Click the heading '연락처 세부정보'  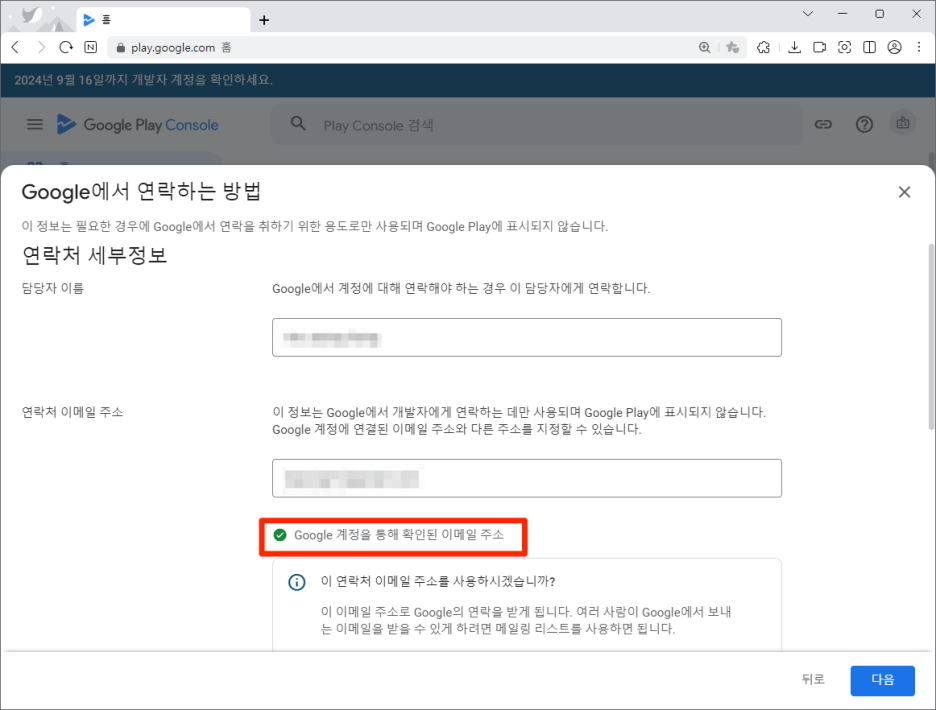[94, 255]
